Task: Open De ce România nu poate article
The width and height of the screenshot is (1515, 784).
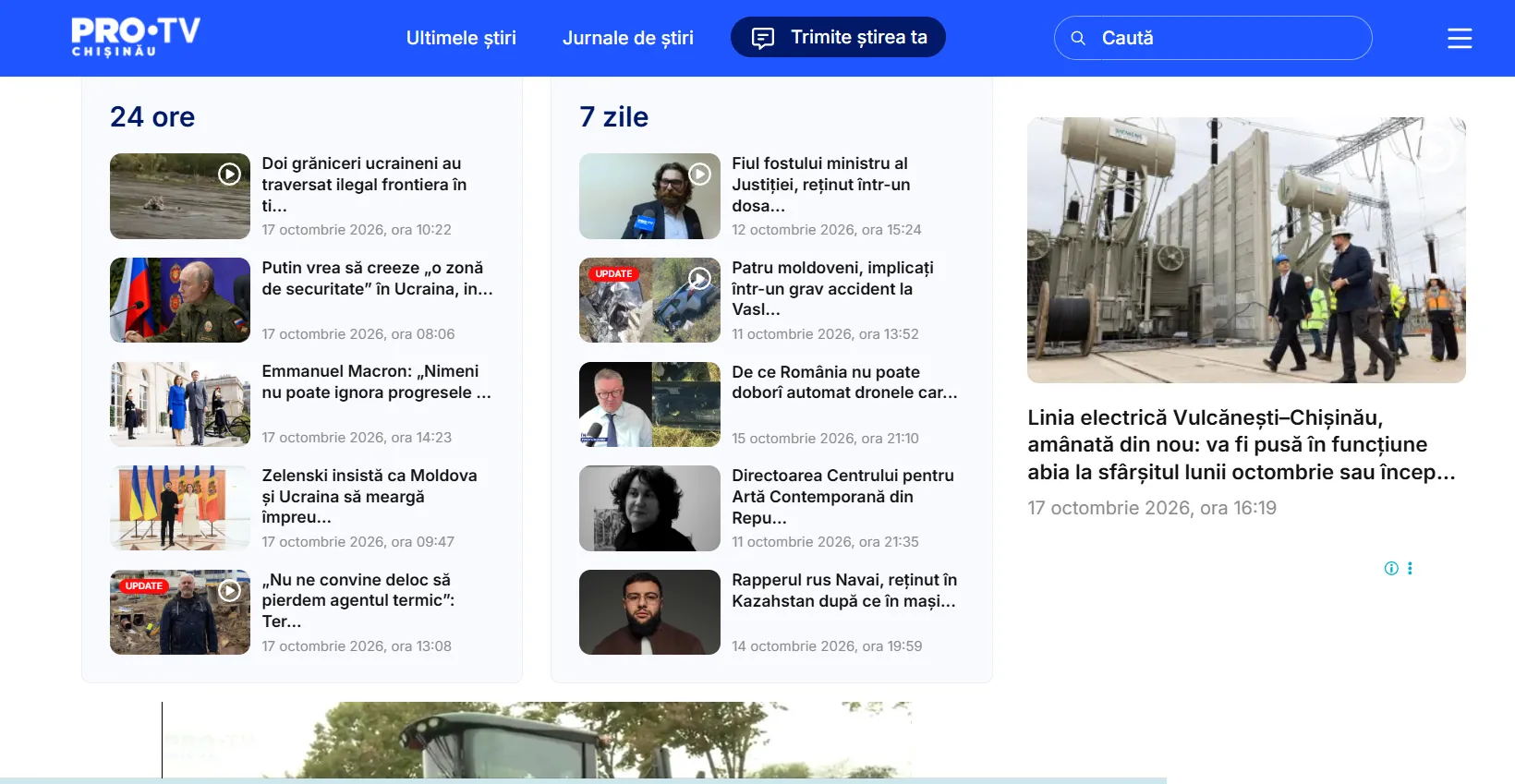Action: pyautogui.click(x=844, y=382)
